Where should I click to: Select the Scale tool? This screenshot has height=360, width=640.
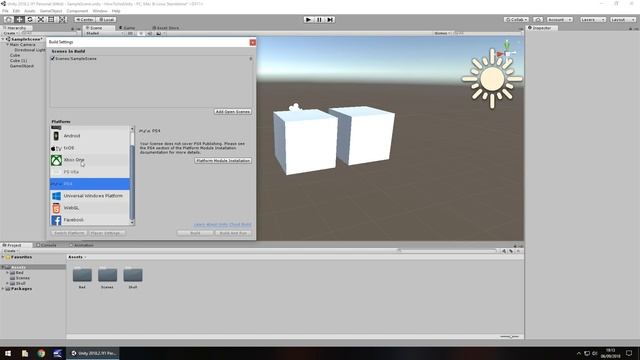[40, 20]
